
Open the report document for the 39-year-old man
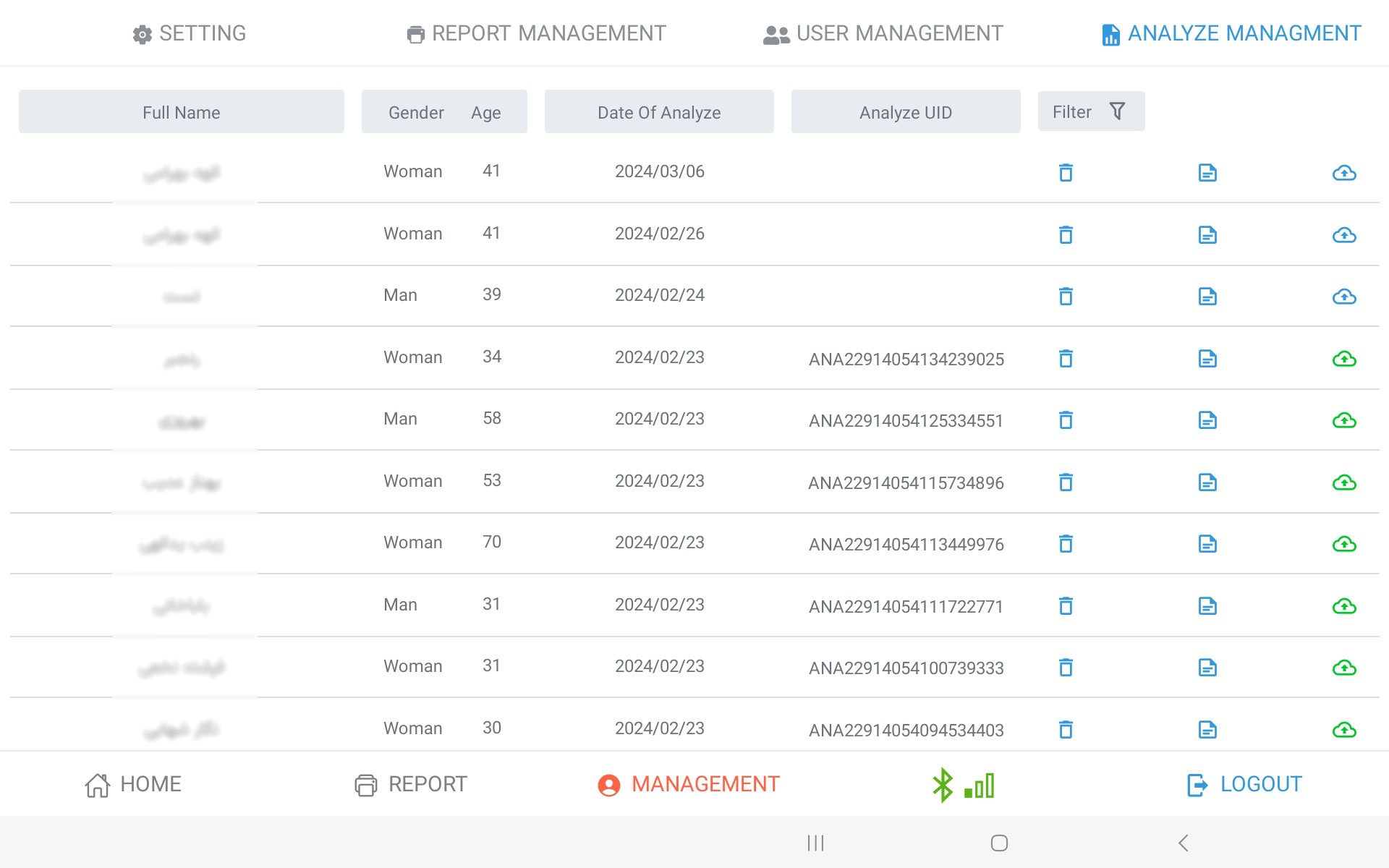click(1207, 296)
